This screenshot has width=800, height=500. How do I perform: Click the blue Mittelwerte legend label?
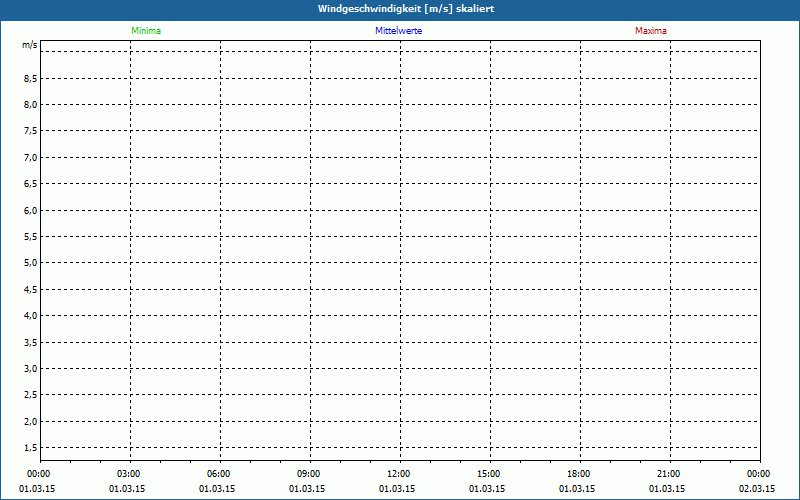click(x=398, y=31)
